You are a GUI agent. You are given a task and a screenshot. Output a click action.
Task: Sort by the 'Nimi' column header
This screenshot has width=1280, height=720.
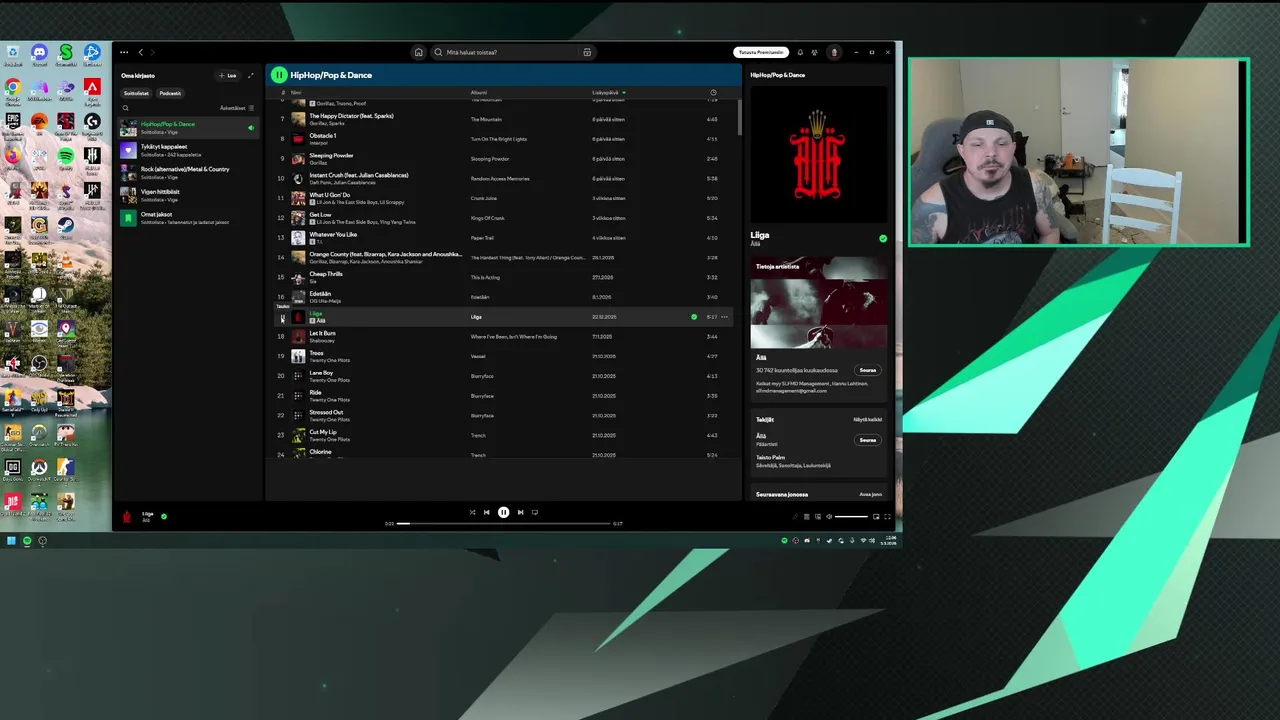296,93
